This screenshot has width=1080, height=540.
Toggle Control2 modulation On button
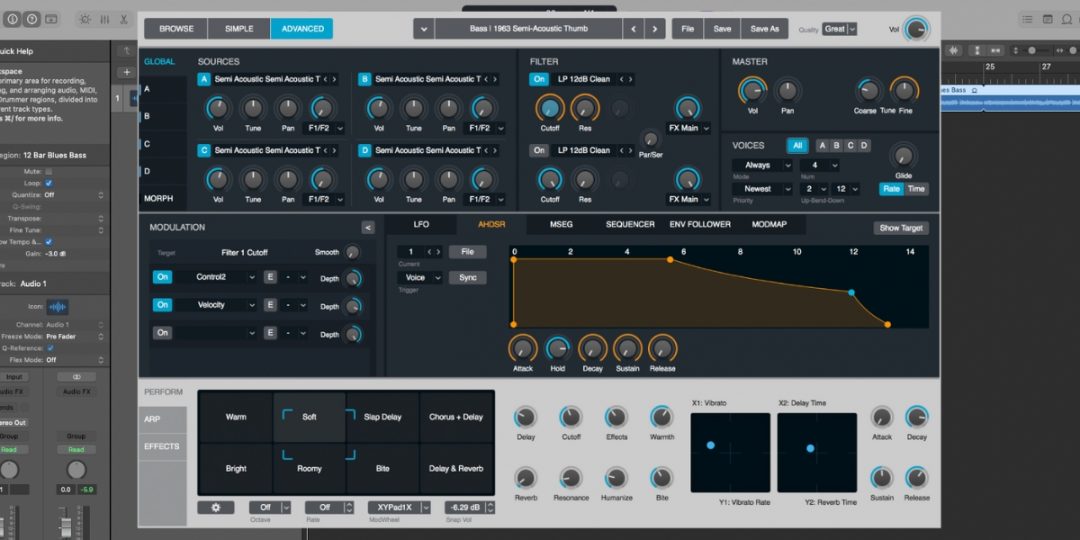(162, 277)
